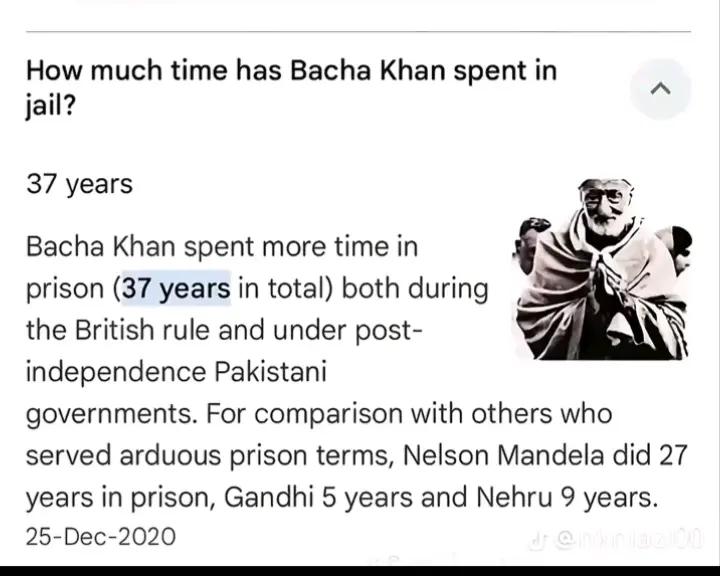Select the standalone "37 years" answer line
The height and width of the screenshot is (576, 720).
[x=79, y=184]
